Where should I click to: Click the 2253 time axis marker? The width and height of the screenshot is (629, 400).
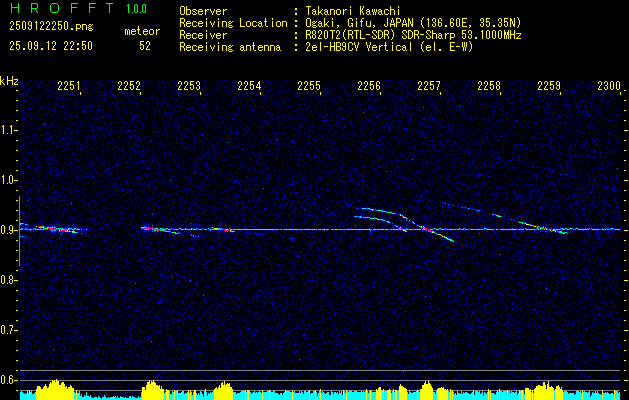189,86
